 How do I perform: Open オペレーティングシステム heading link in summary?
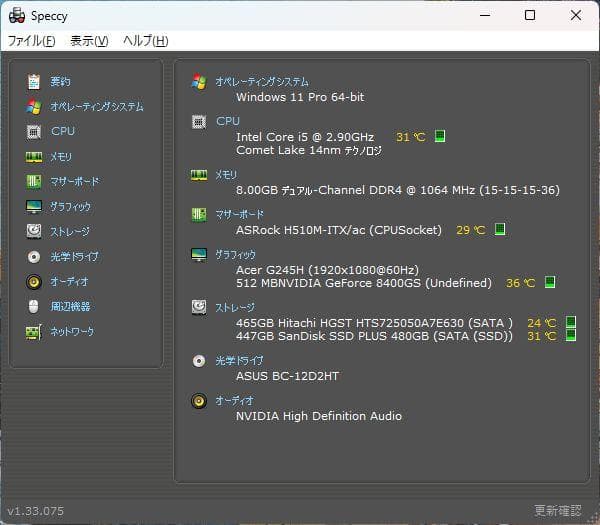pyautogui.click(x=262, y=82)
